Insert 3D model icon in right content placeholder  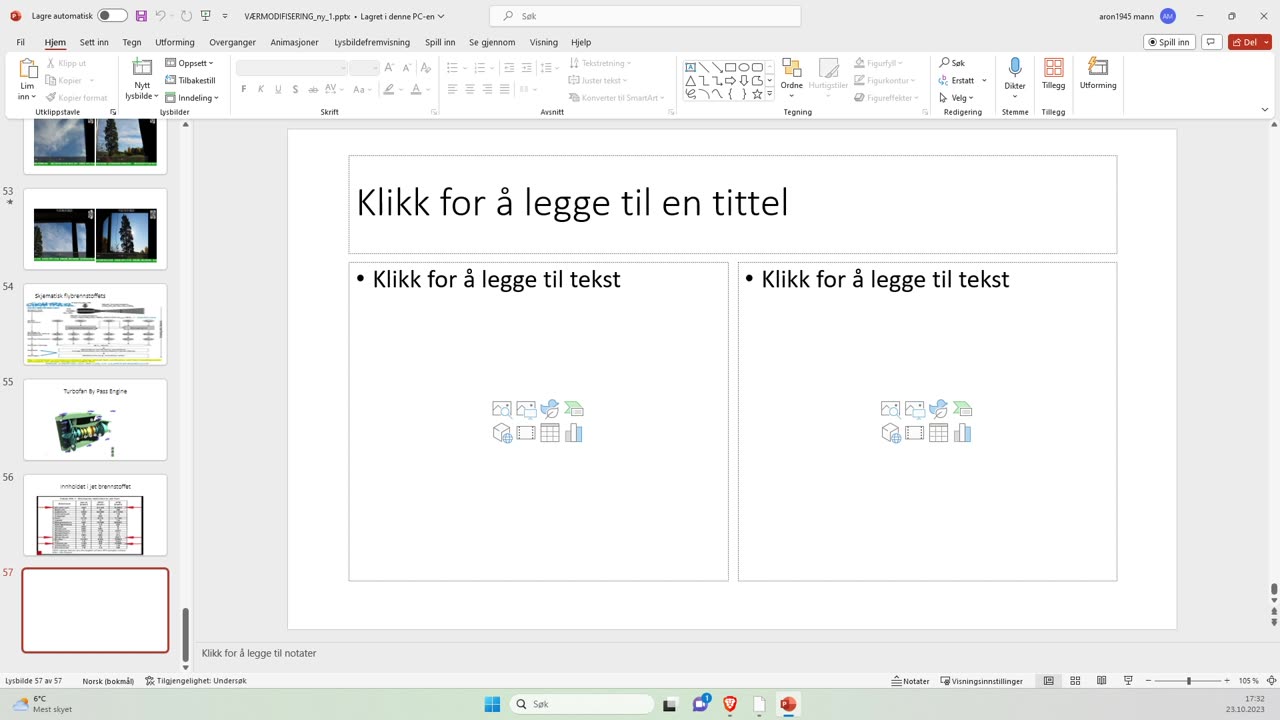click(891, 433)
